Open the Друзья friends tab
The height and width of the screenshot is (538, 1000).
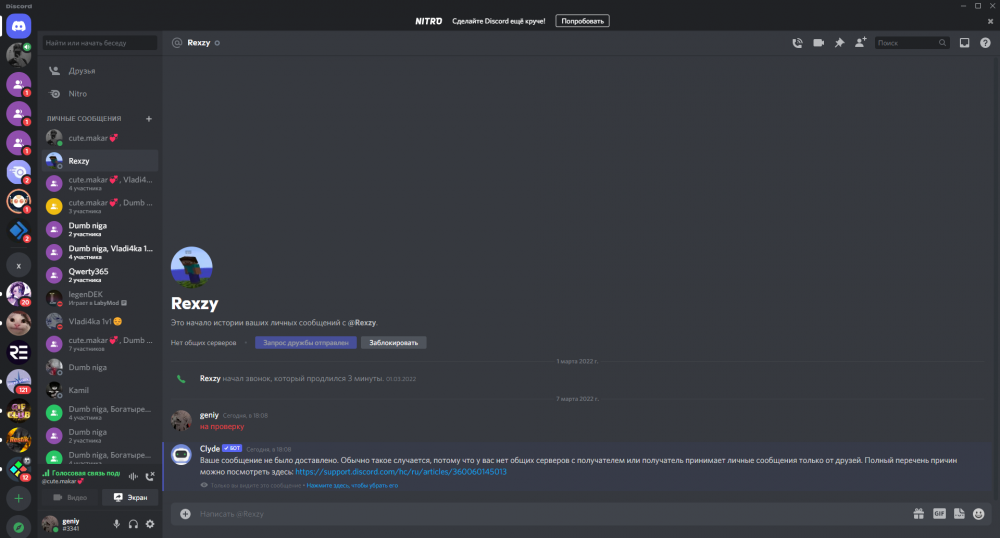[99, 71]
